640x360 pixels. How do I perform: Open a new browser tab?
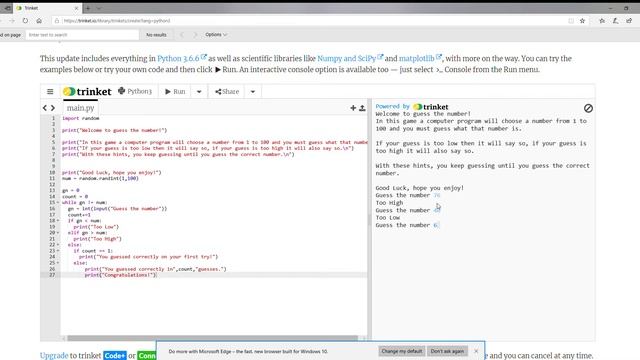88,8
